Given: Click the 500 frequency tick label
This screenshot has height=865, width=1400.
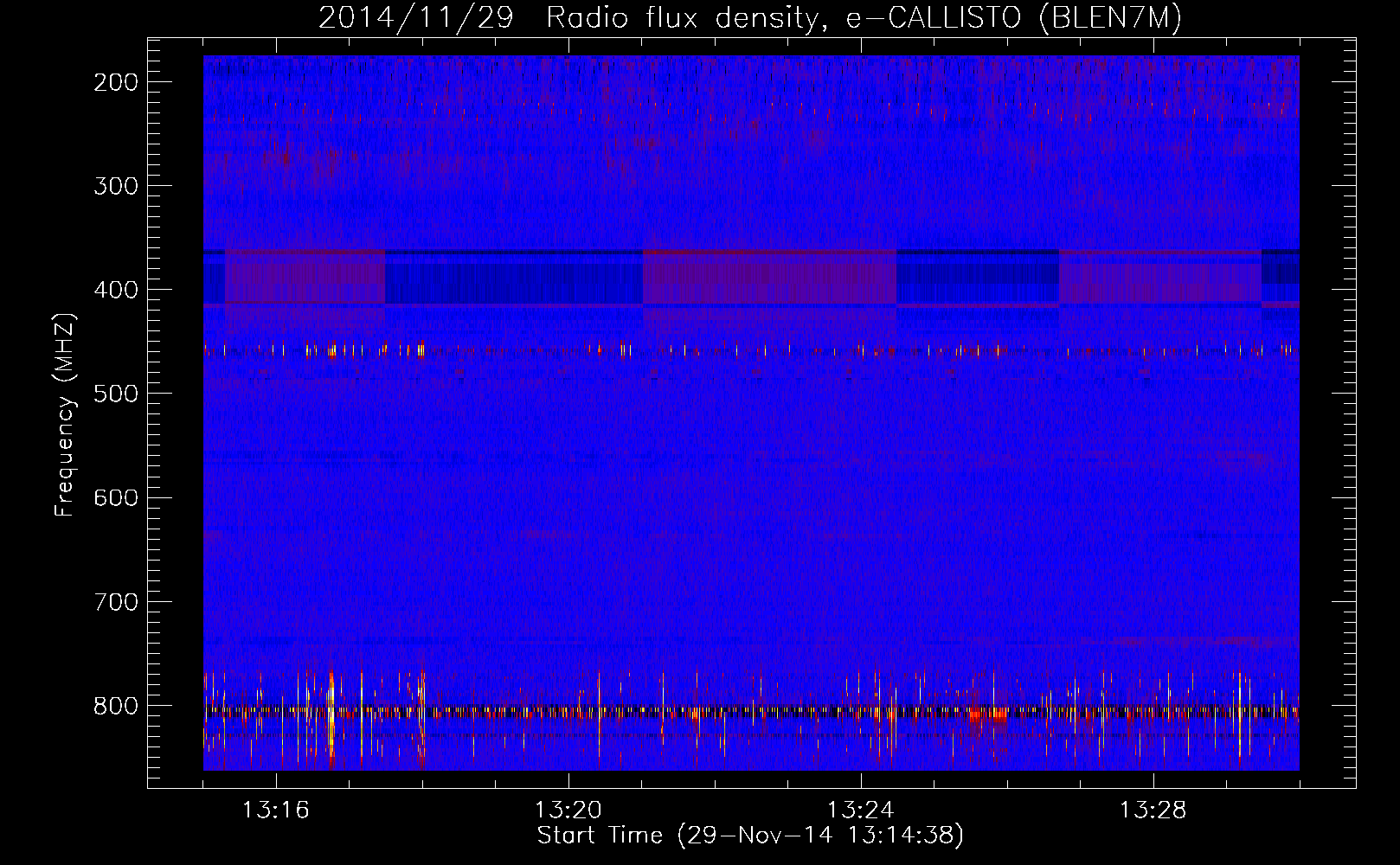Looking at the screenshot, I should click(116, 394).
